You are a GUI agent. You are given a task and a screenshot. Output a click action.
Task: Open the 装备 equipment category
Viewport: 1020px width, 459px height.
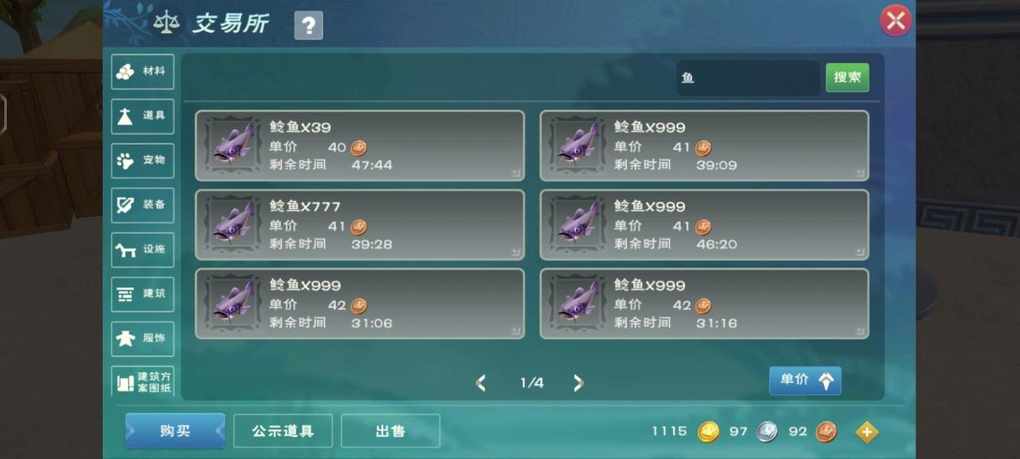142,205
